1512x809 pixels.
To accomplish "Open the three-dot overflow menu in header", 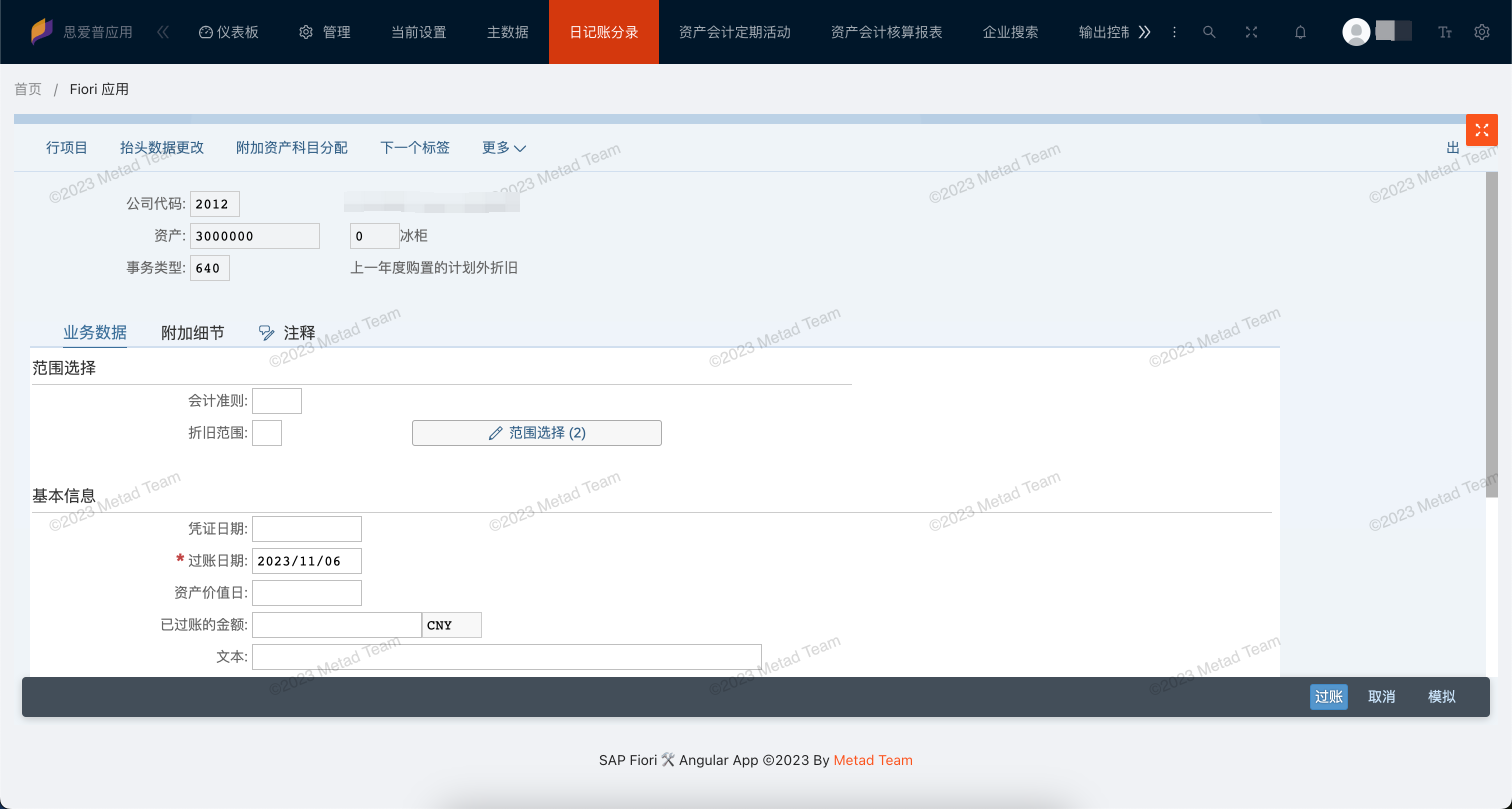I will click(x=1174, y=31).
